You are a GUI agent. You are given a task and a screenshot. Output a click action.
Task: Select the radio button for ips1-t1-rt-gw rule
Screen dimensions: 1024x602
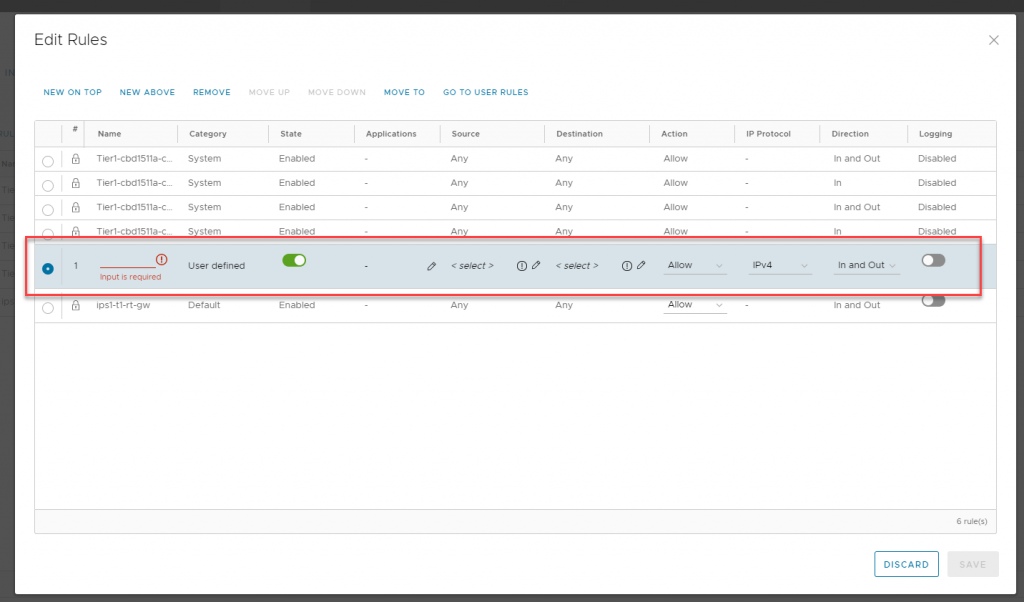click(48, 308)
